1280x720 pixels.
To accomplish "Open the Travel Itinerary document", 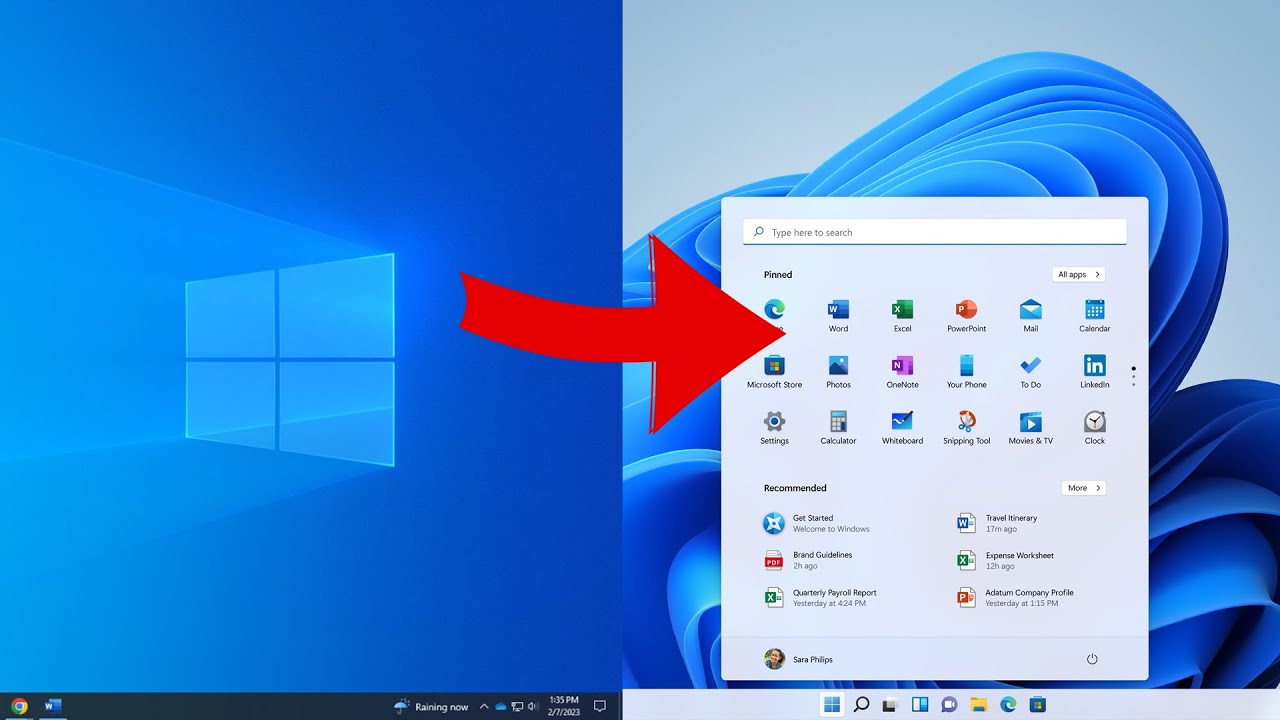I will point(997,523).
